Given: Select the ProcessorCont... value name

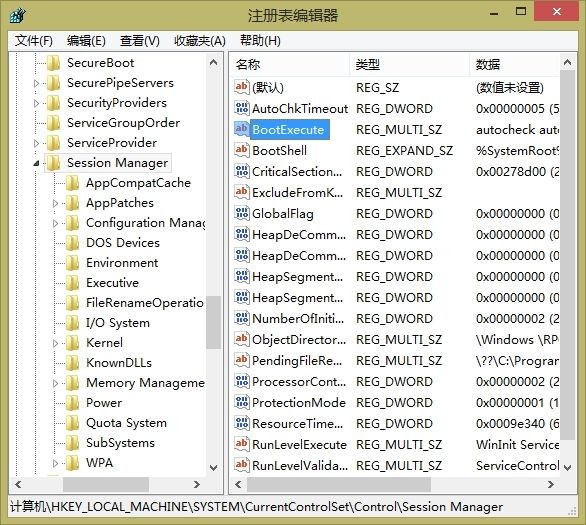Looking at the screenshot, I should (x=299, y=382).
